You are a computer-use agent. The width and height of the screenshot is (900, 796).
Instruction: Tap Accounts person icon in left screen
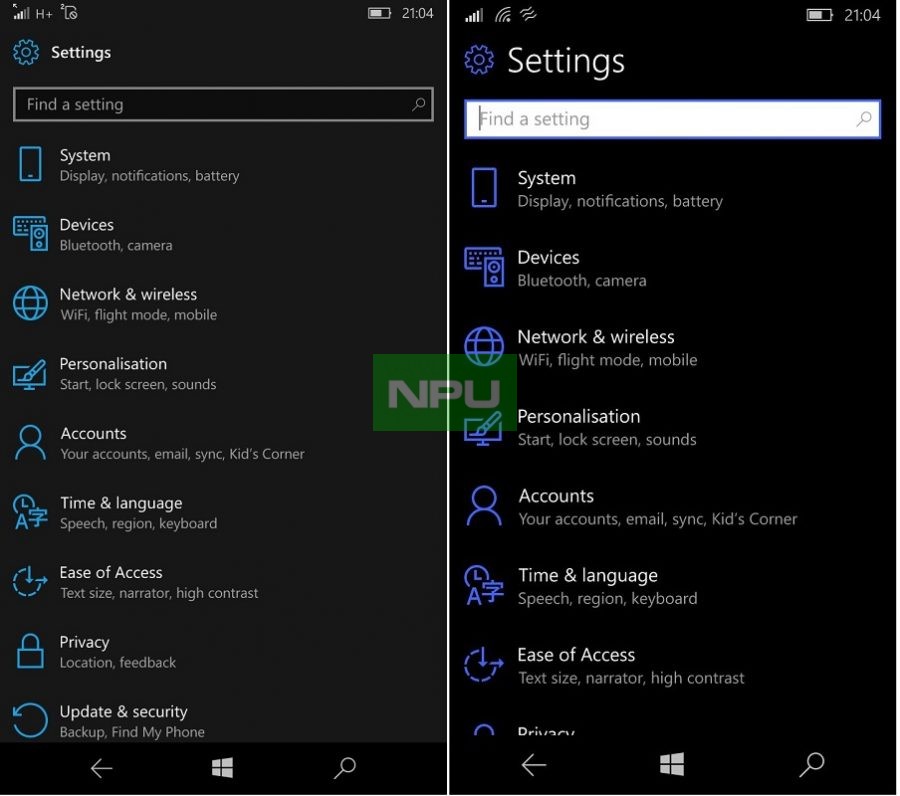tap(30, 442)
